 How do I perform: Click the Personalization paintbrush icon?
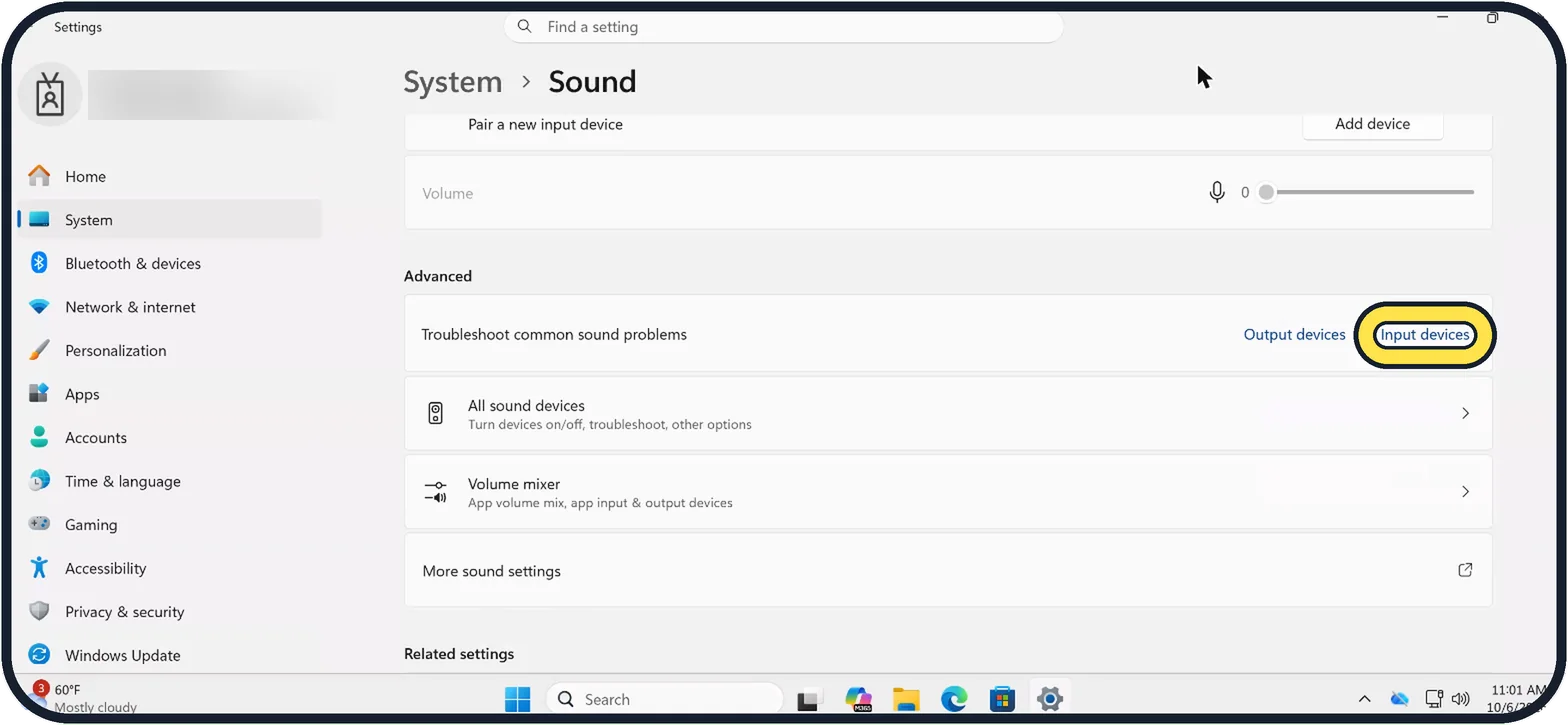coord(39,350)
